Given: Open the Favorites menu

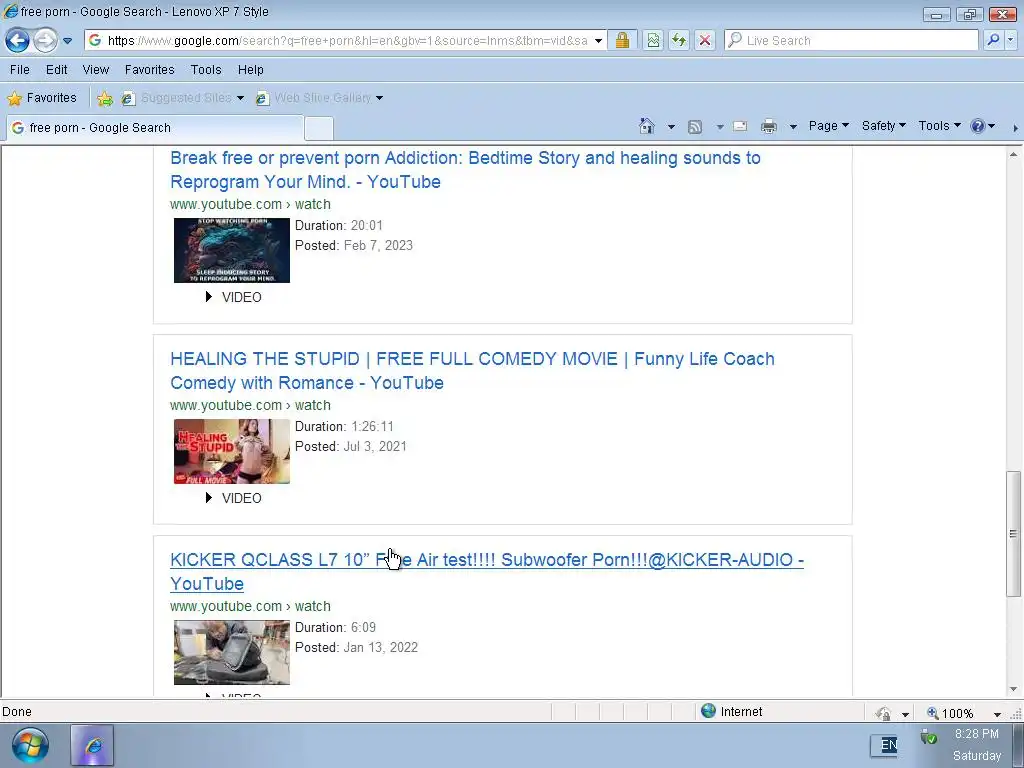Looking at the screenshot, I should point(150,69).
